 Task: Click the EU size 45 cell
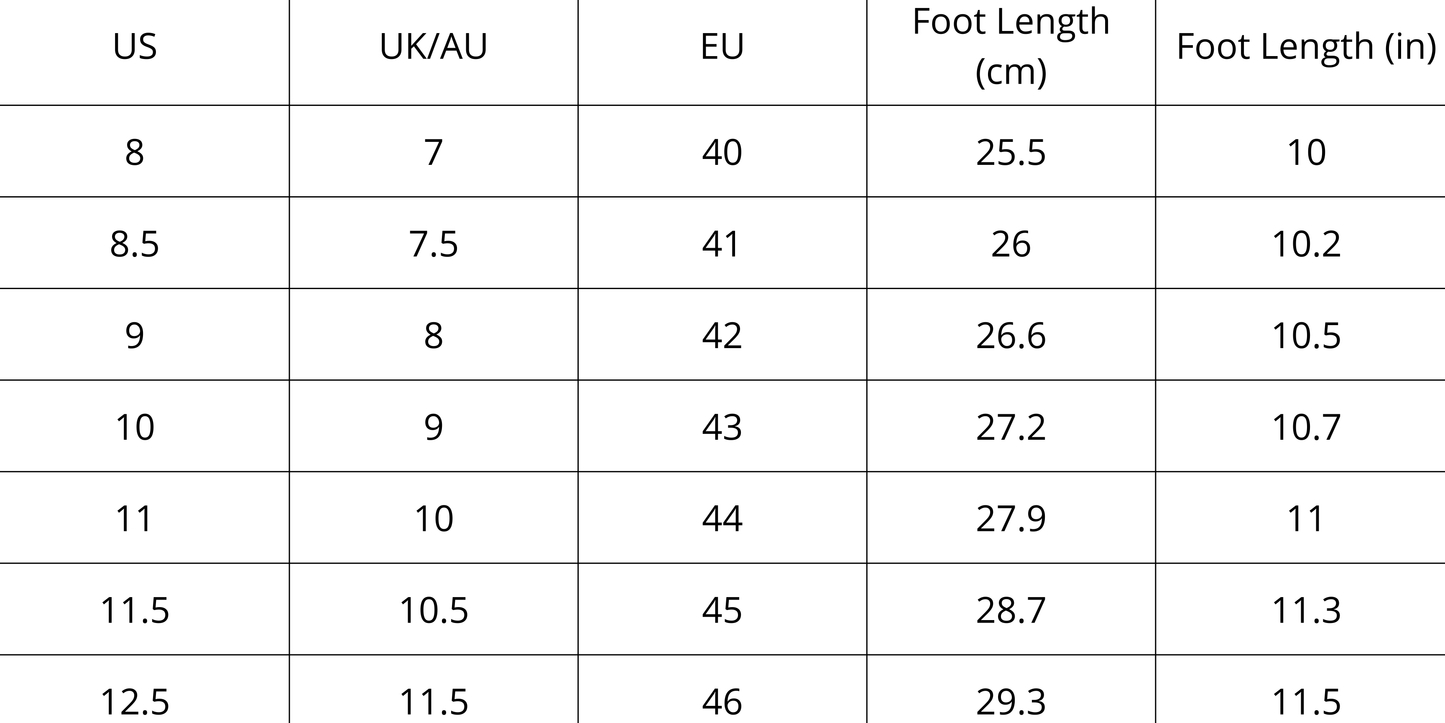point(722,610)
